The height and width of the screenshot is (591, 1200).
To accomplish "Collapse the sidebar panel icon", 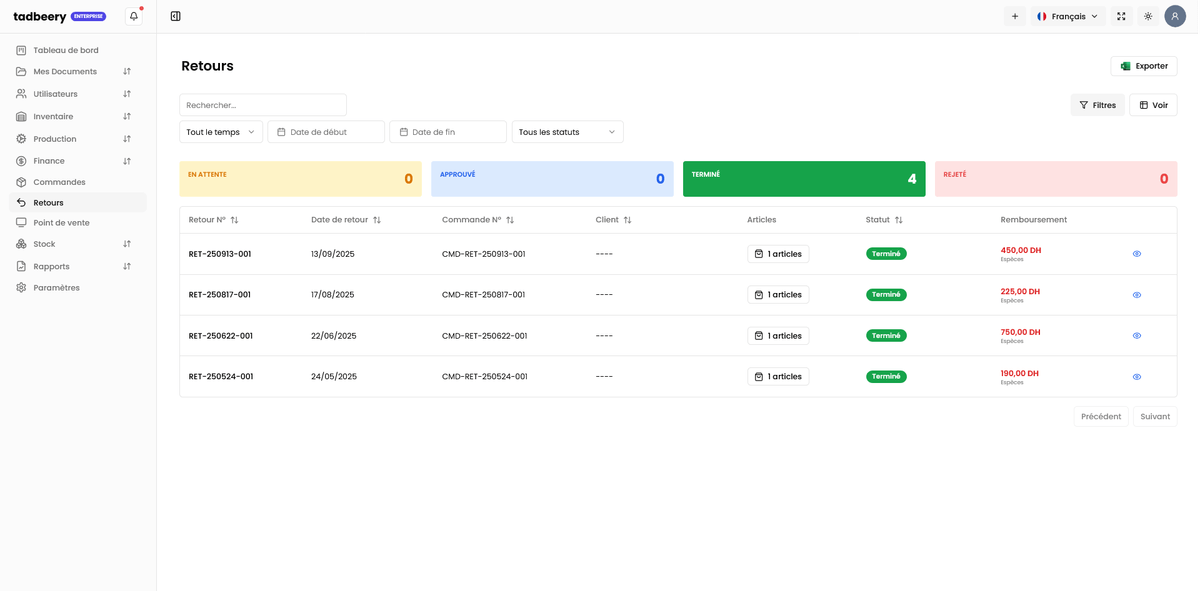I will (x=176, y=16).
